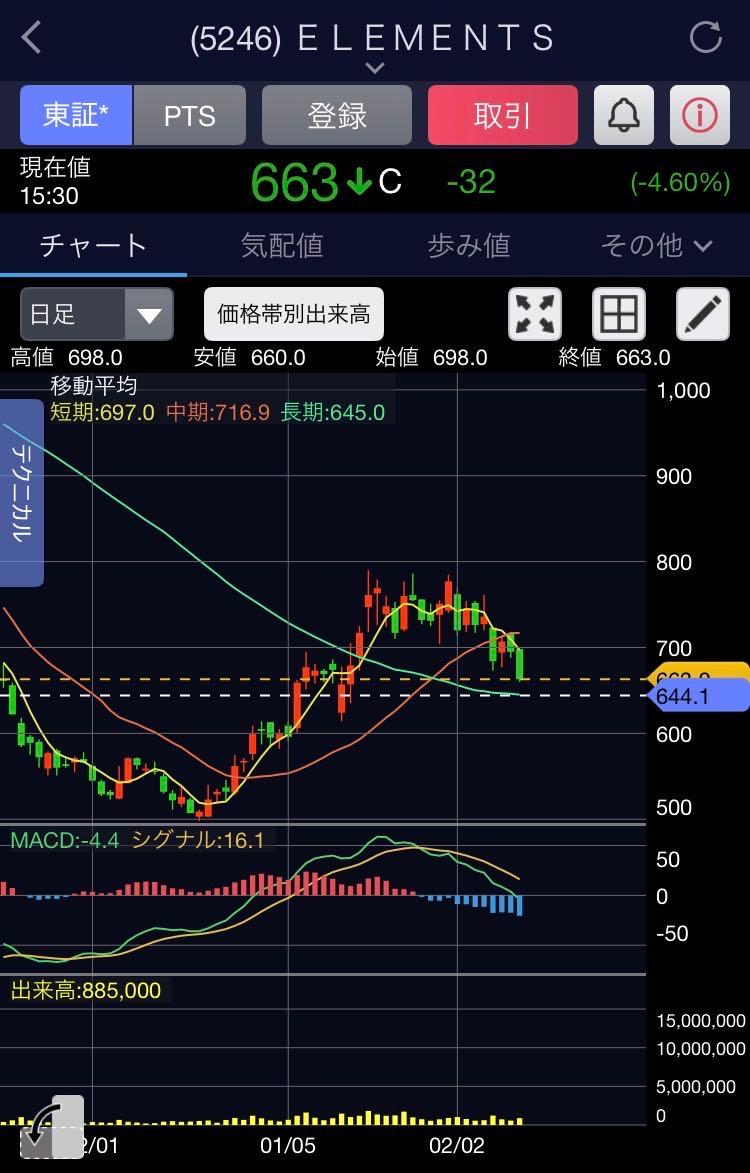Tap the back arrow icon
Screen dimensions: 750x1173
pos(32,38)
